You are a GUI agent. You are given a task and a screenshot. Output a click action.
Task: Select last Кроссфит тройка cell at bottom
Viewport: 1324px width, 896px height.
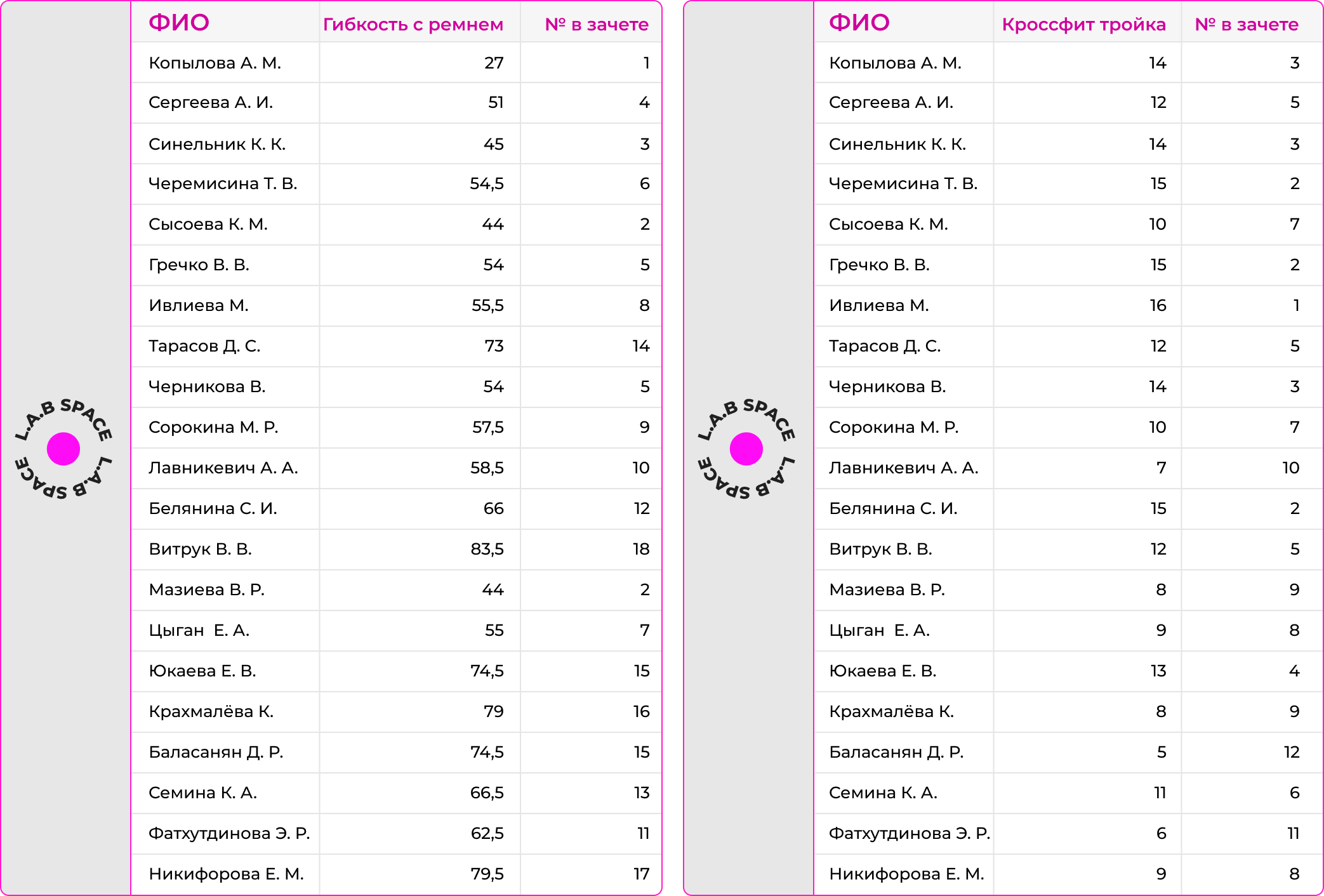pyautogui.click(x=1087, y=874)
